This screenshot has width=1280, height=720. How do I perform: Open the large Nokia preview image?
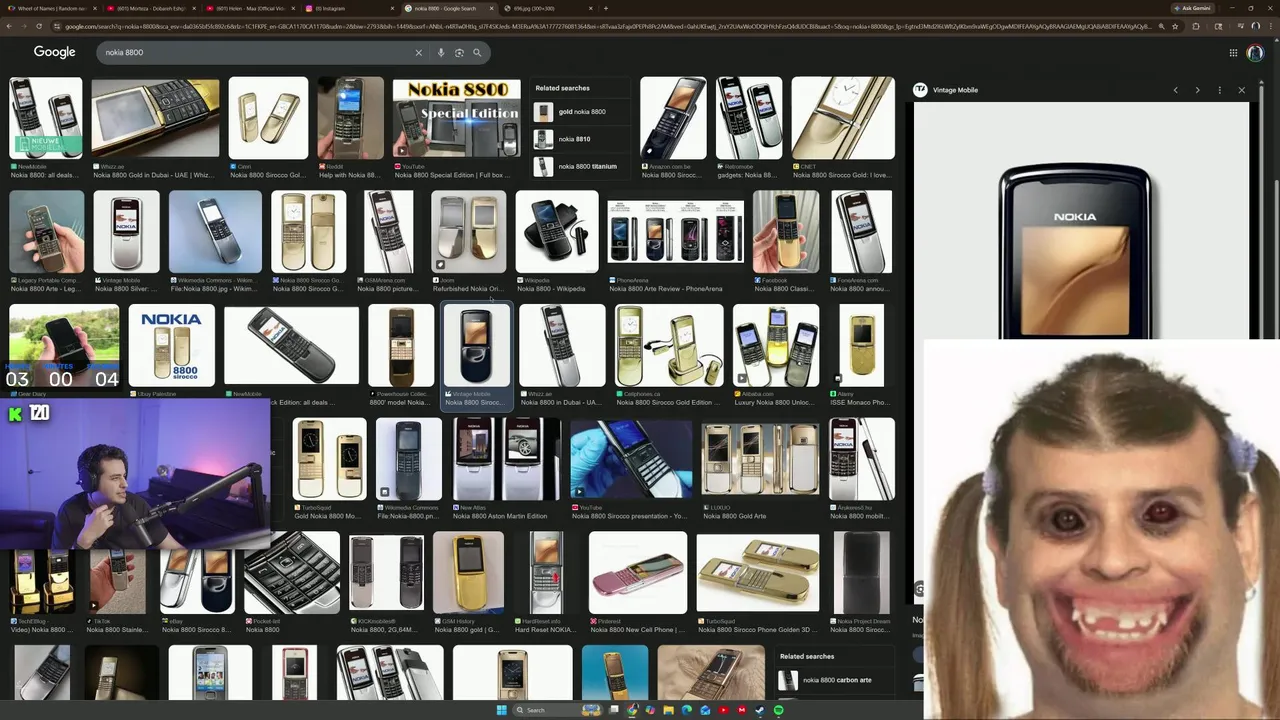tap(1080, 222)
